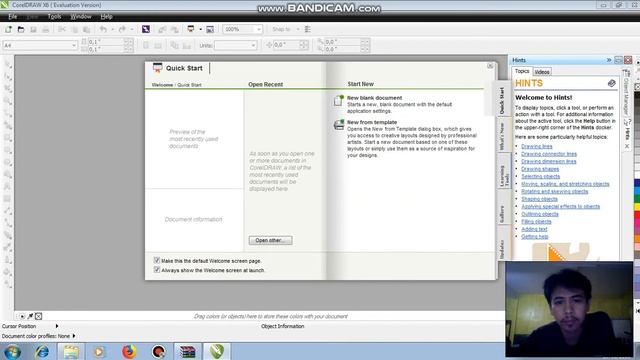Viewport: 640px width, 360px height.
Task: Open the Drawing lines hint topic
Action: (537, 147)
